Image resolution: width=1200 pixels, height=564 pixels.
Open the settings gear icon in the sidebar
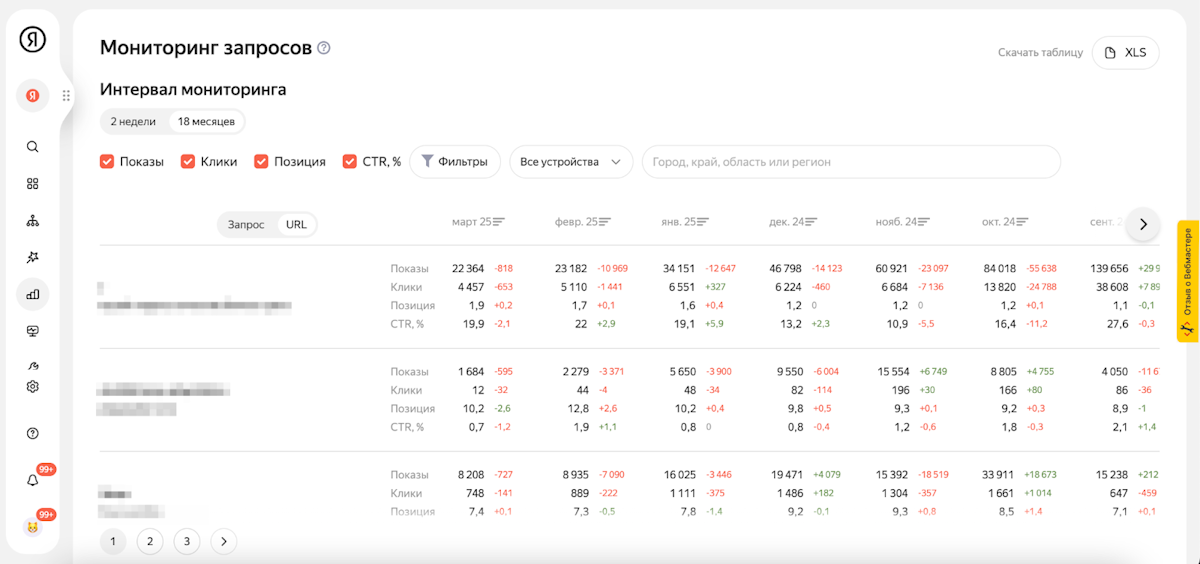(32, 387)
